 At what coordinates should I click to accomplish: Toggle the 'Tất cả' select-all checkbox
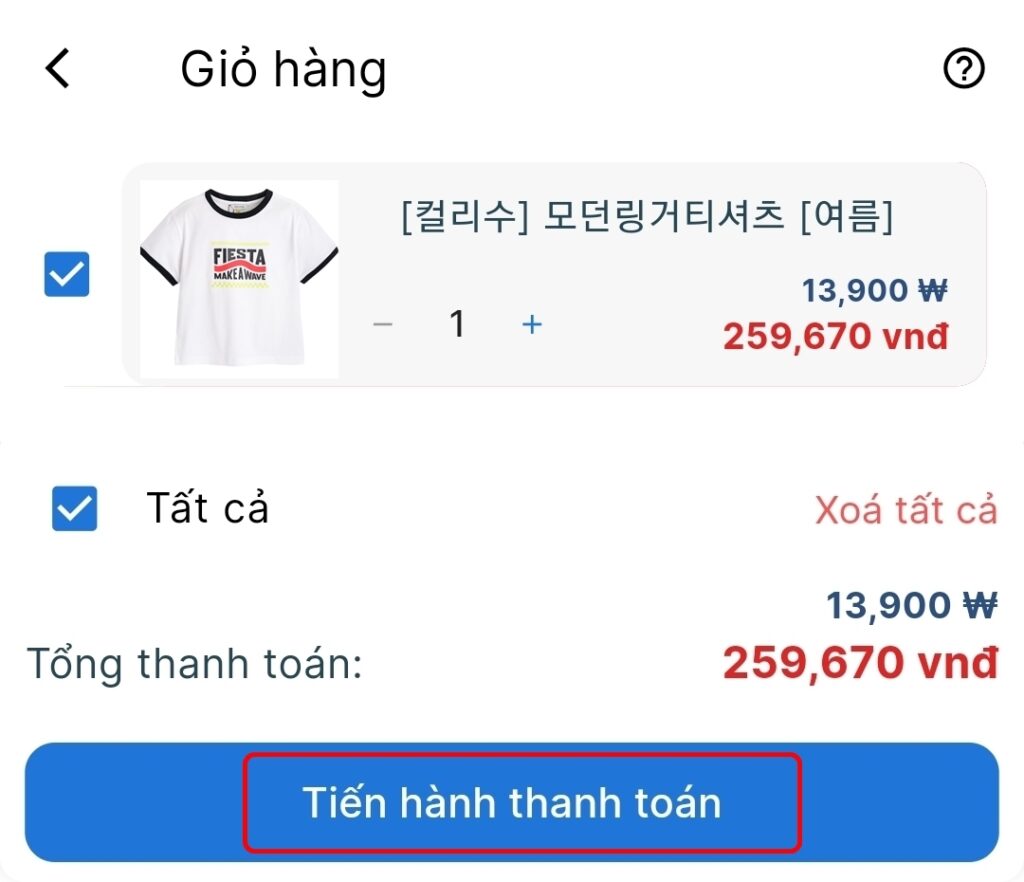pos(74,508)
